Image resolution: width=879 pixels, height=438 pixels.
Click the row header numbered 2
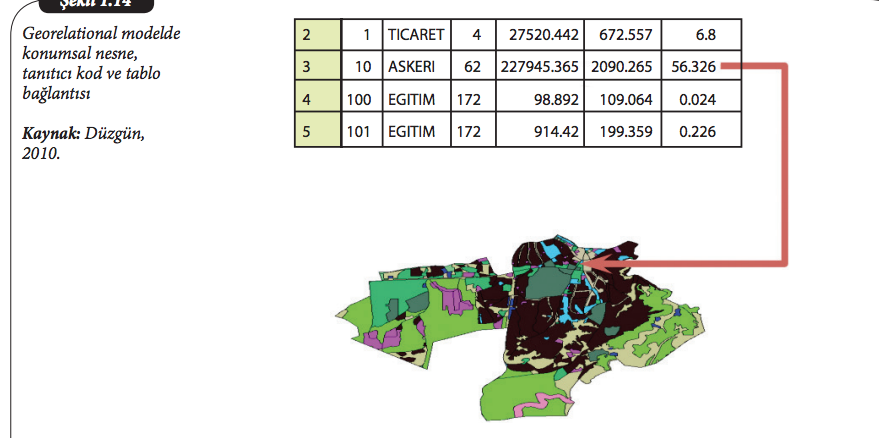click(x=317, y=35)
